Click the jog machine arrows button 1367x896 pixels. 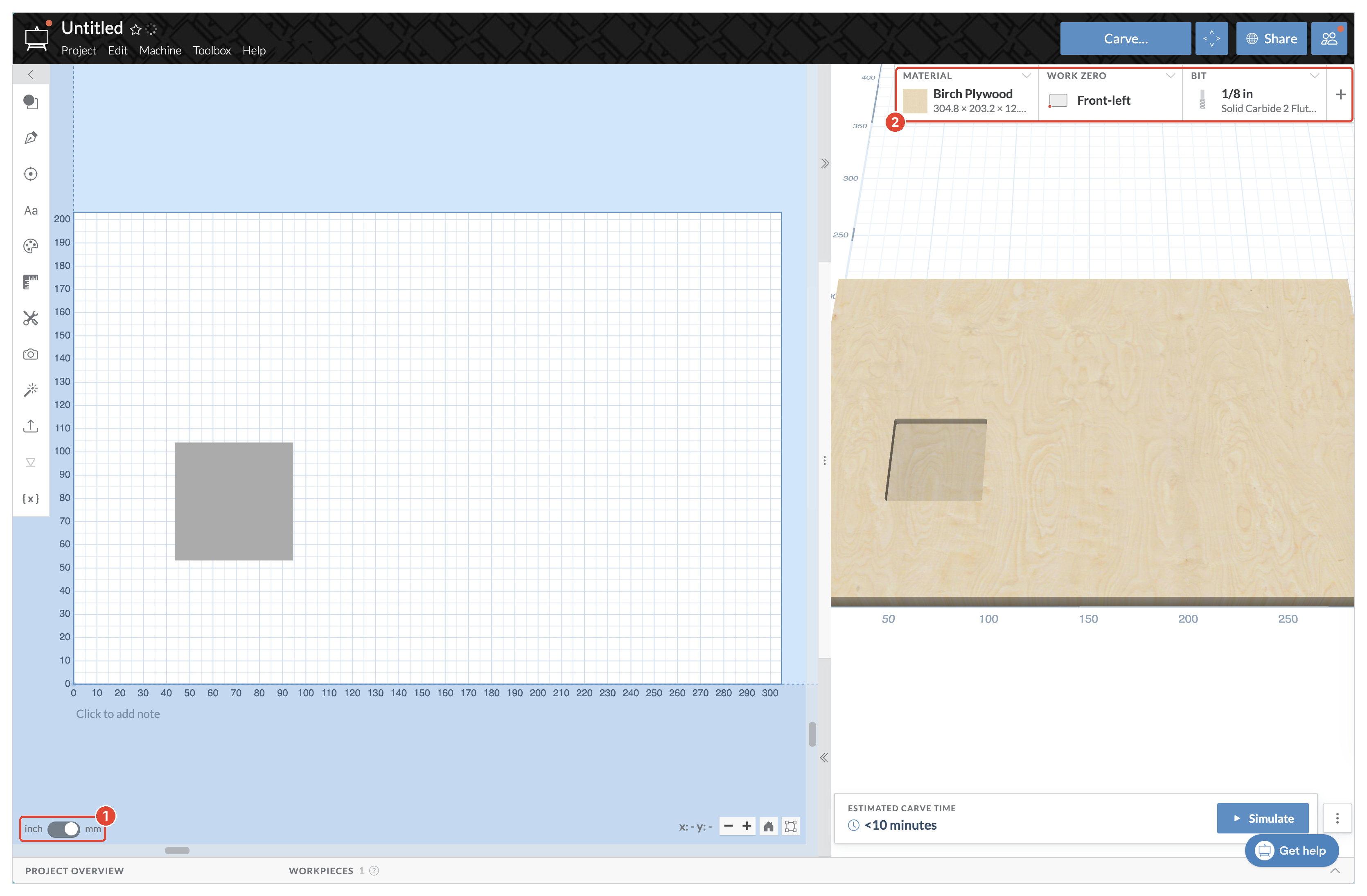click(x=1211, y=38)
